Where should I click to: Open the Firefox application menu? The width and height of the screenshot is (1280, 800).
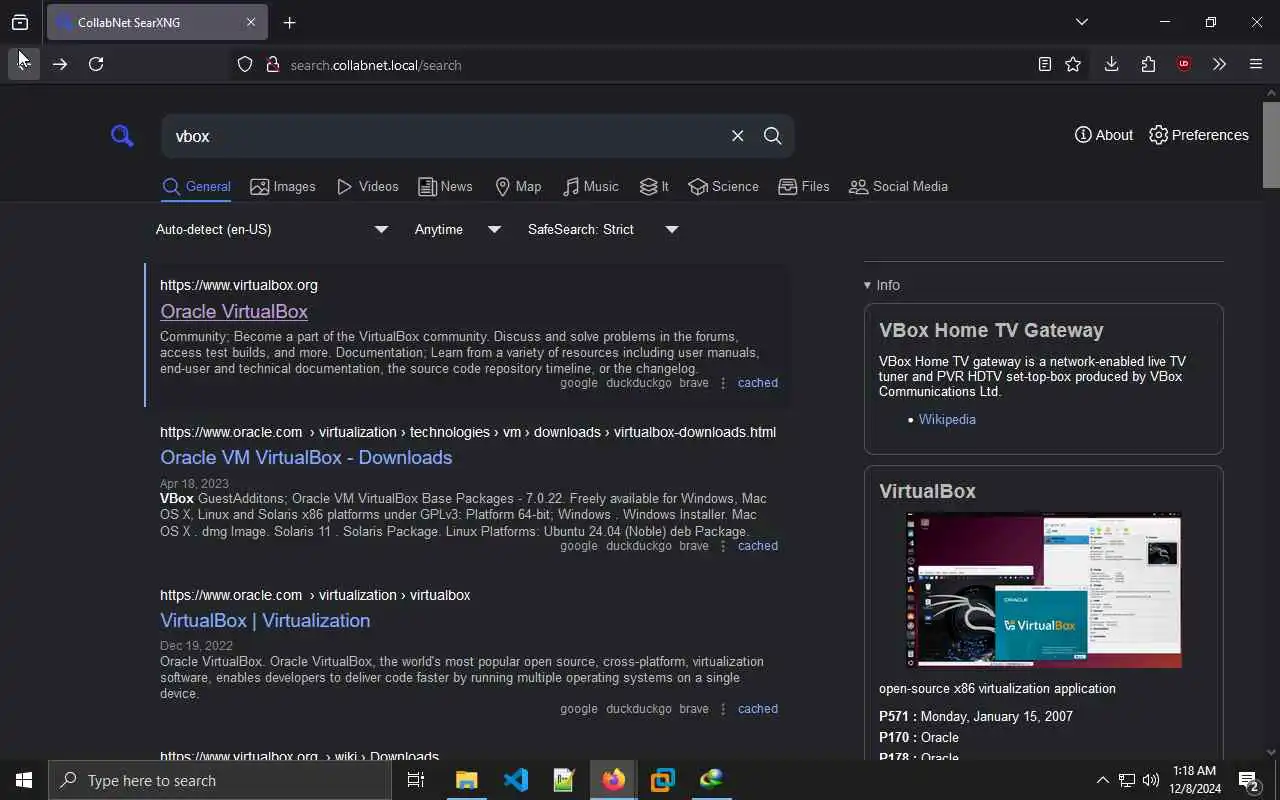point(1256,64)
